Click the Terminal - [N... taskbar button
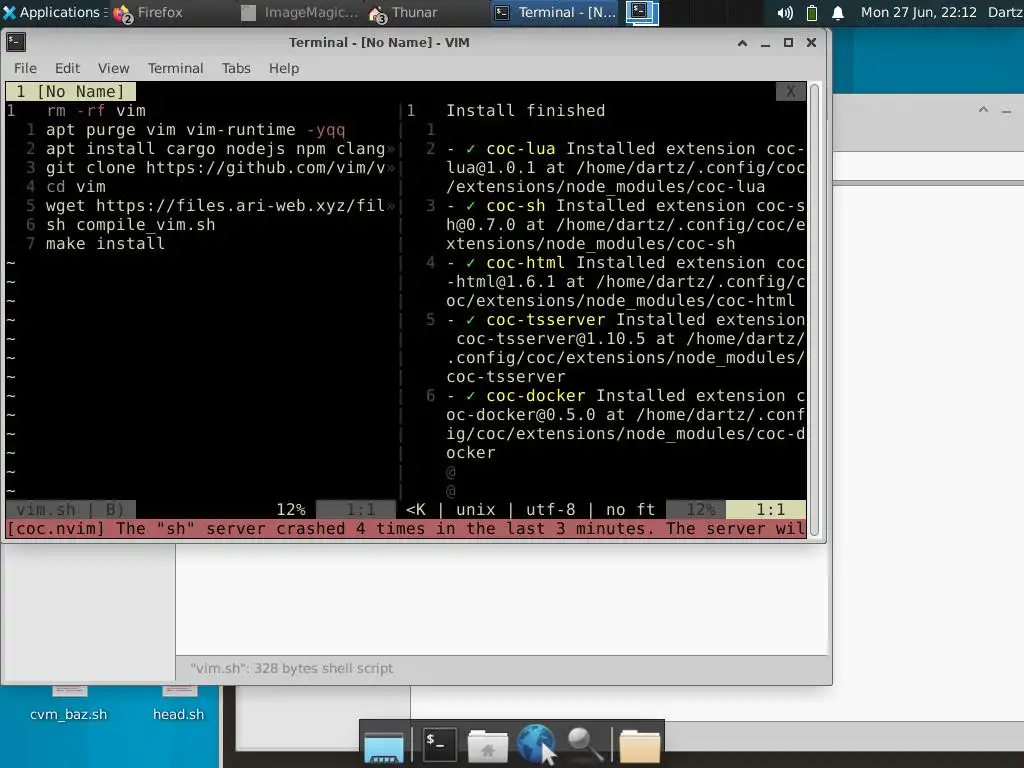Image resolution: width=1024 pixels, height=768 pixels. (x=555, y=12)
